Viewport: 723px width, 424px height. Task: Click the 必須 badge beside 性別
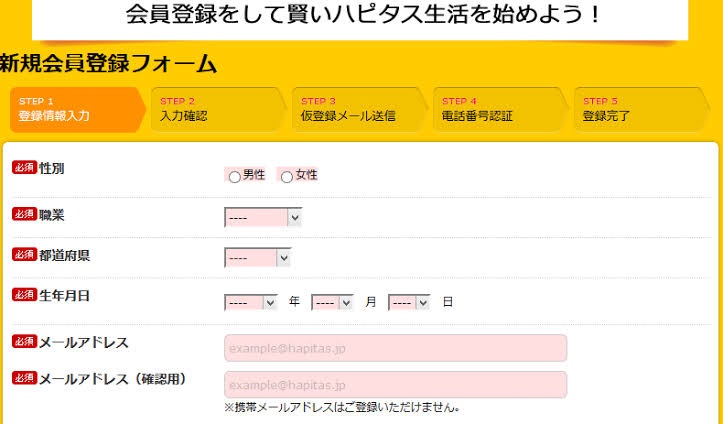pyautogui.click(x=24, y=167)
